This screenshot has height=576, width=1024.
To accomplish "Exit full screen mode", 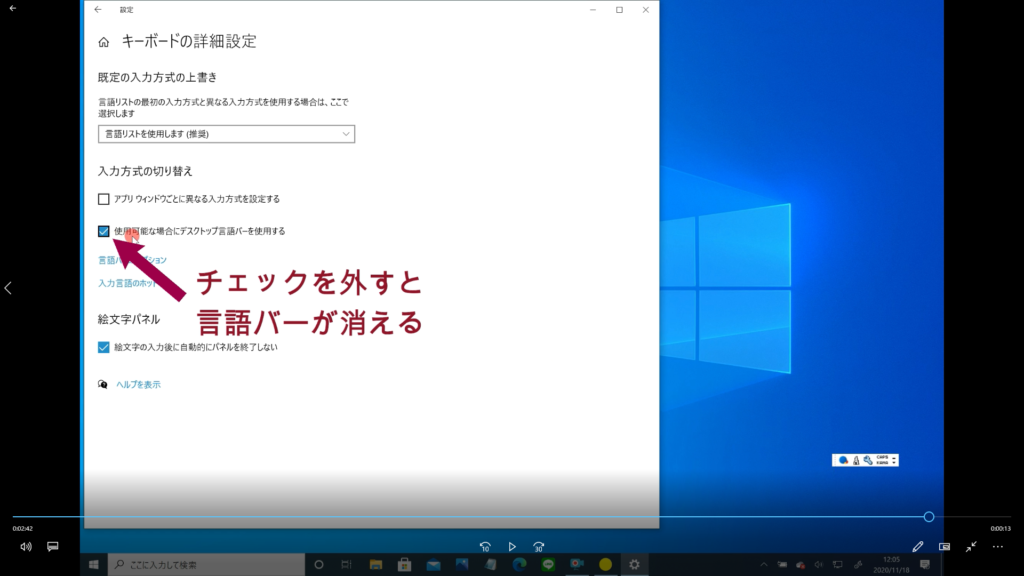I will coord(971,547).
